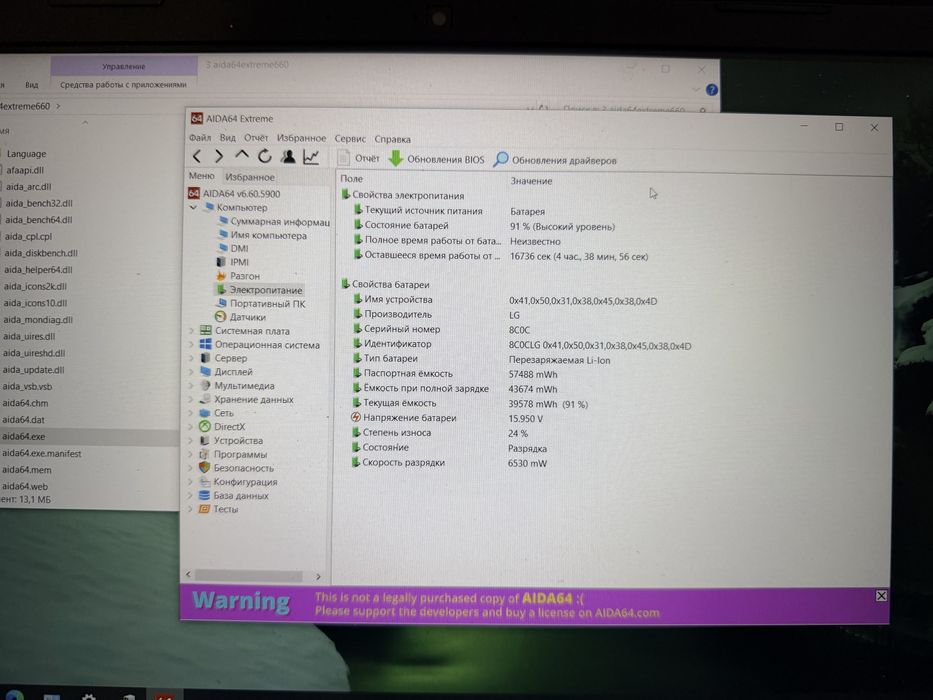Refresh using the circular arrow icon

[x=265, y=156]
